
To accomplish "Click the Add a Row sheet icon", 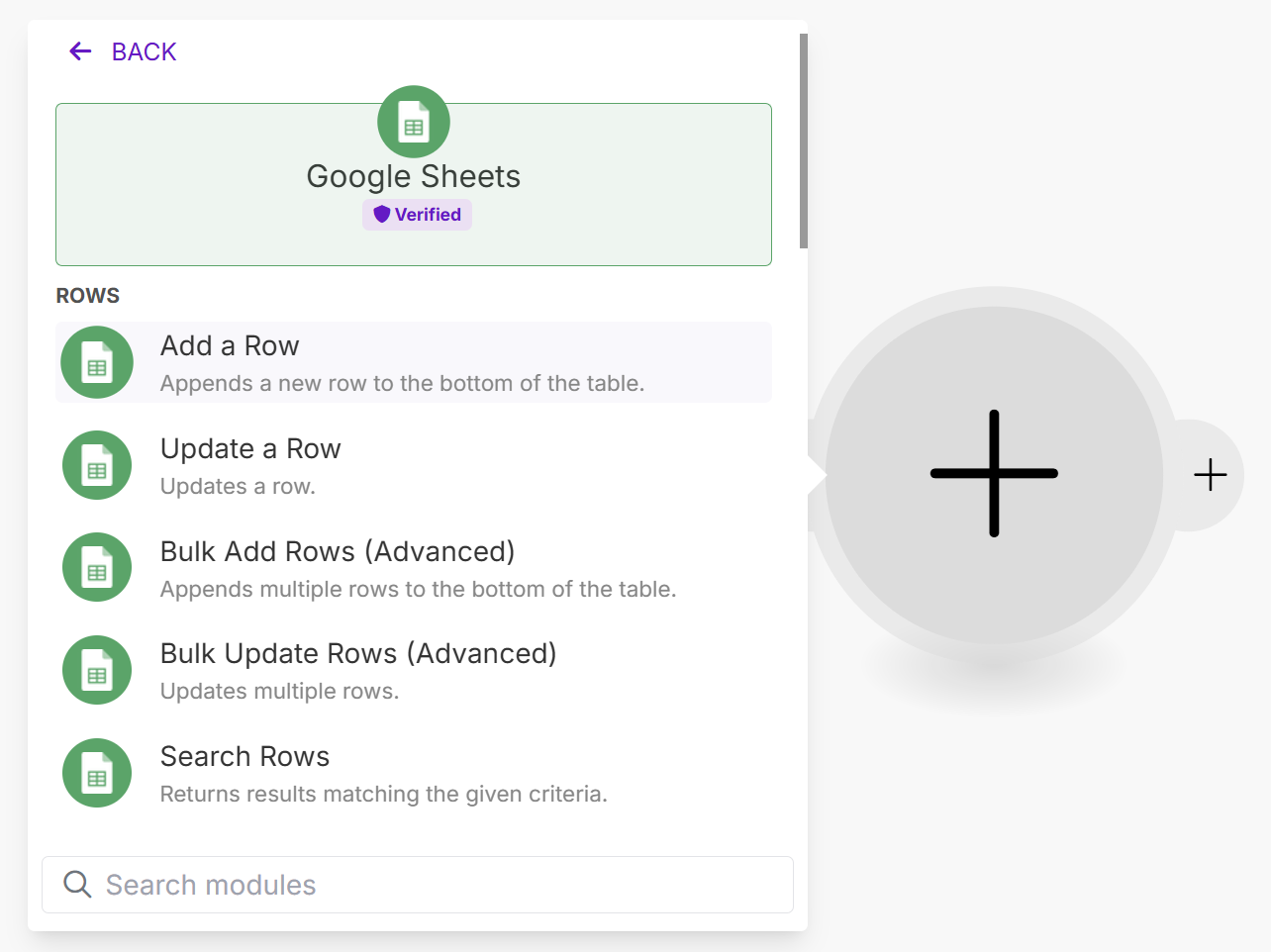I will 97,363.
